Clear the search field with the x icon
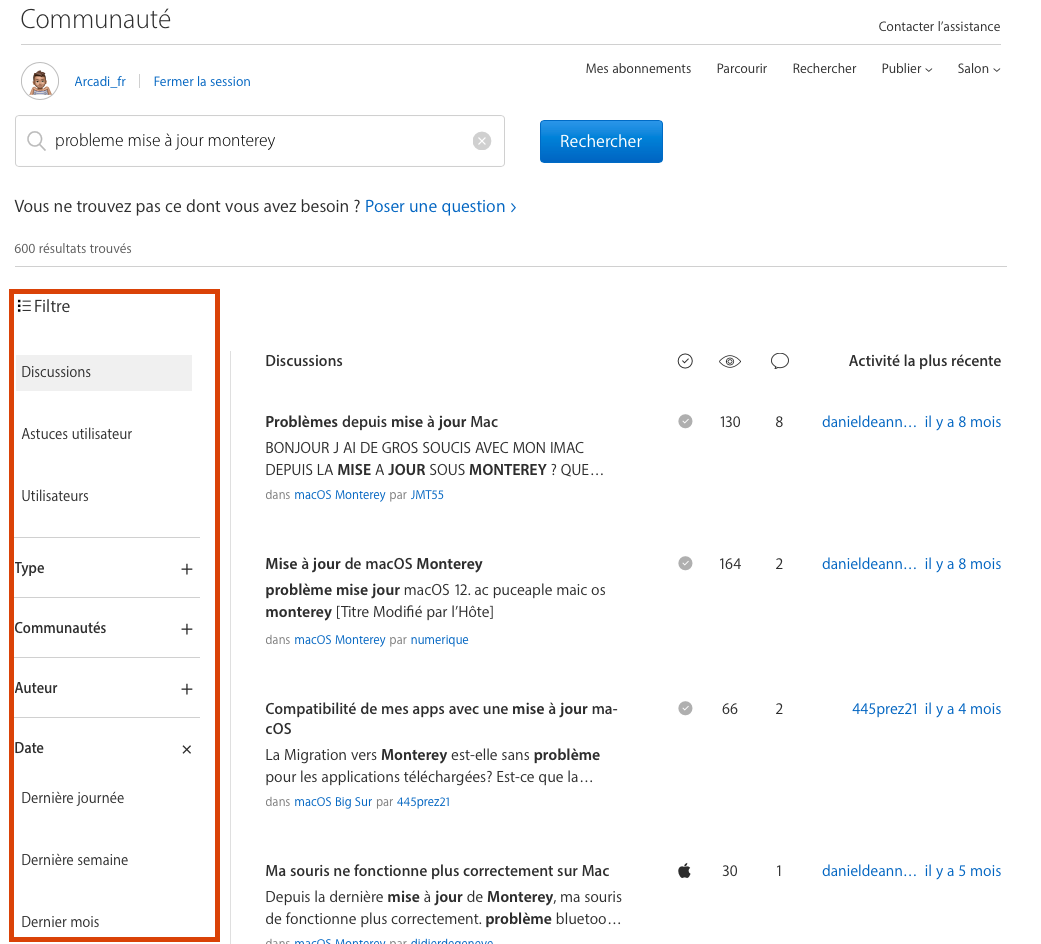1041x944 pixels. (x=482, y=141)
